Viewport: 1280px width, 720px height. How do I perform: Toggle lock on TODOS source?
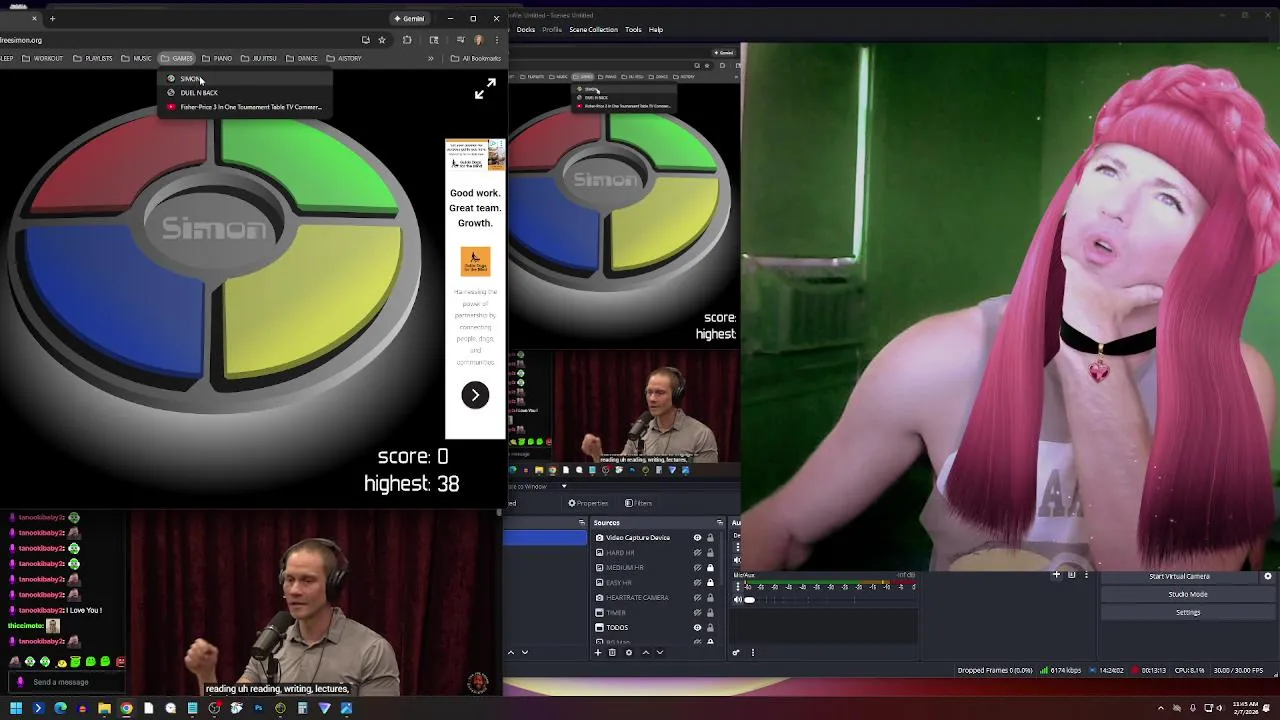point(710,628)
